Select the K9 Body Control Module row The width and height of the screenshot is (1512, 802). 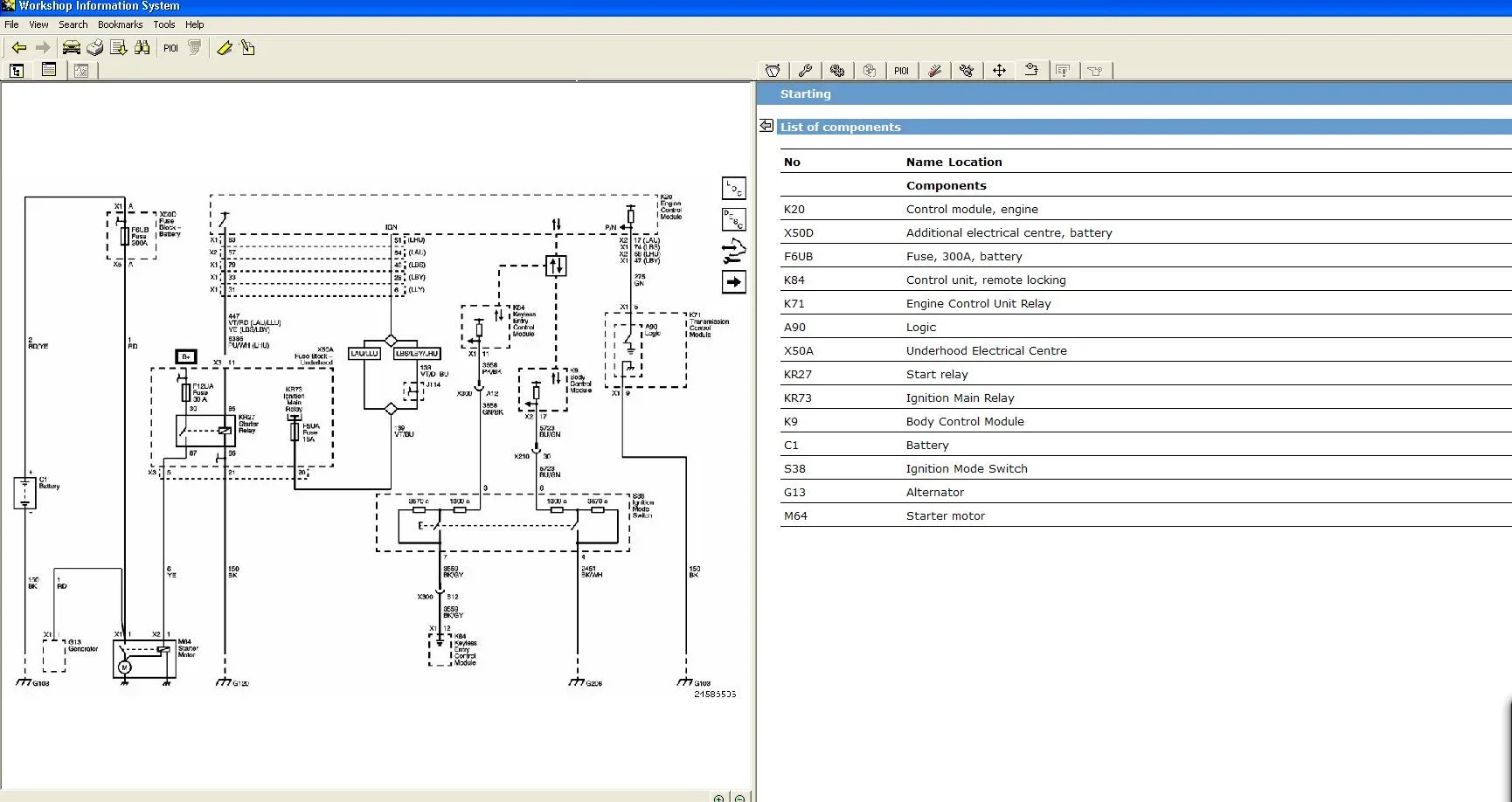click(1146, 421)
